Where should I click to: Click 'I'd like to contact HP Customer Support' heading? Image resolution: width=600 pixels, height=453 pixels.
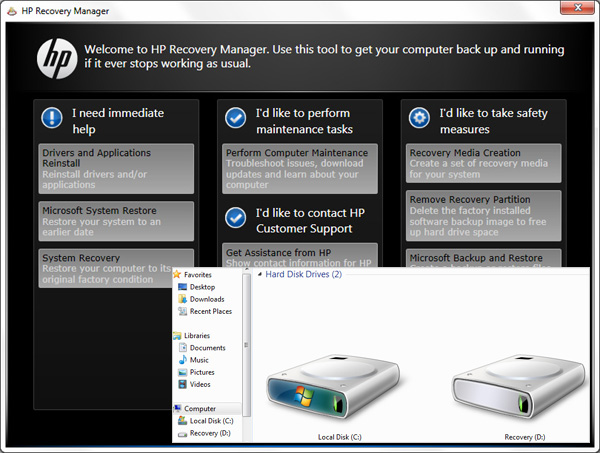point(310,221)
